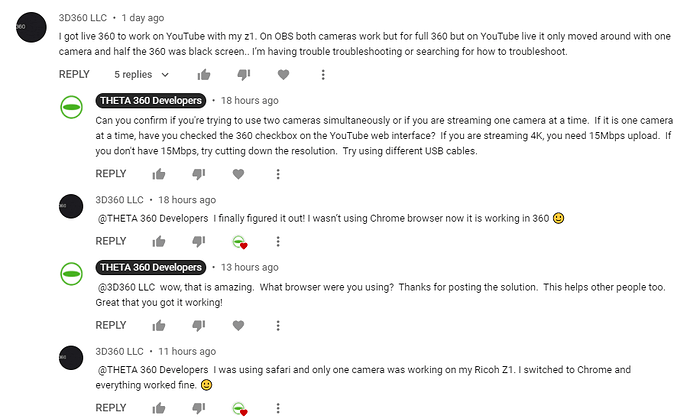Heart the top 3D360 LLC comment
This screenshot has height=419, width=690.
tap(283, 75)
